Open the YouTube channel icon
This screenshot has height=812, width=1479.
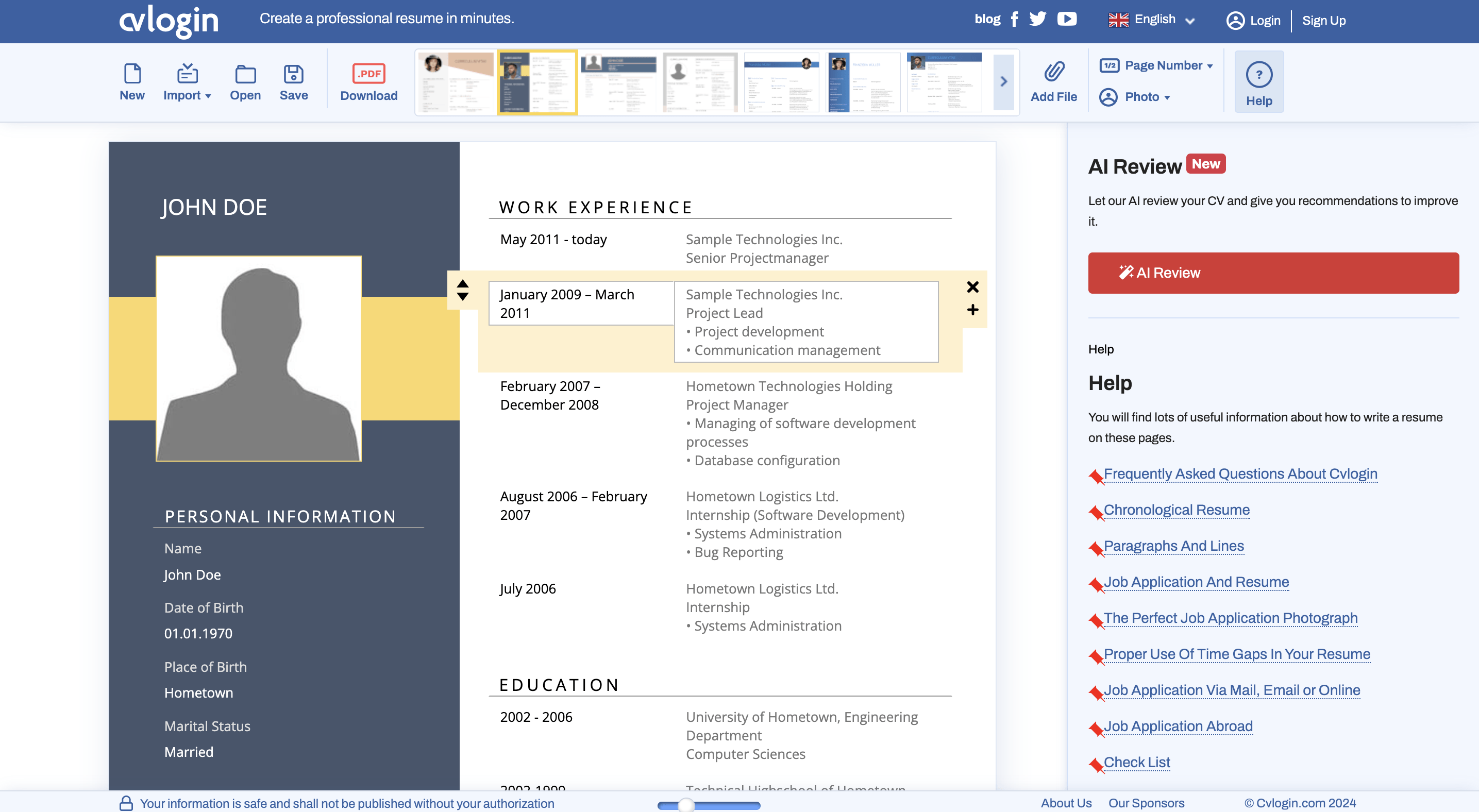[x=1067, y=19]
